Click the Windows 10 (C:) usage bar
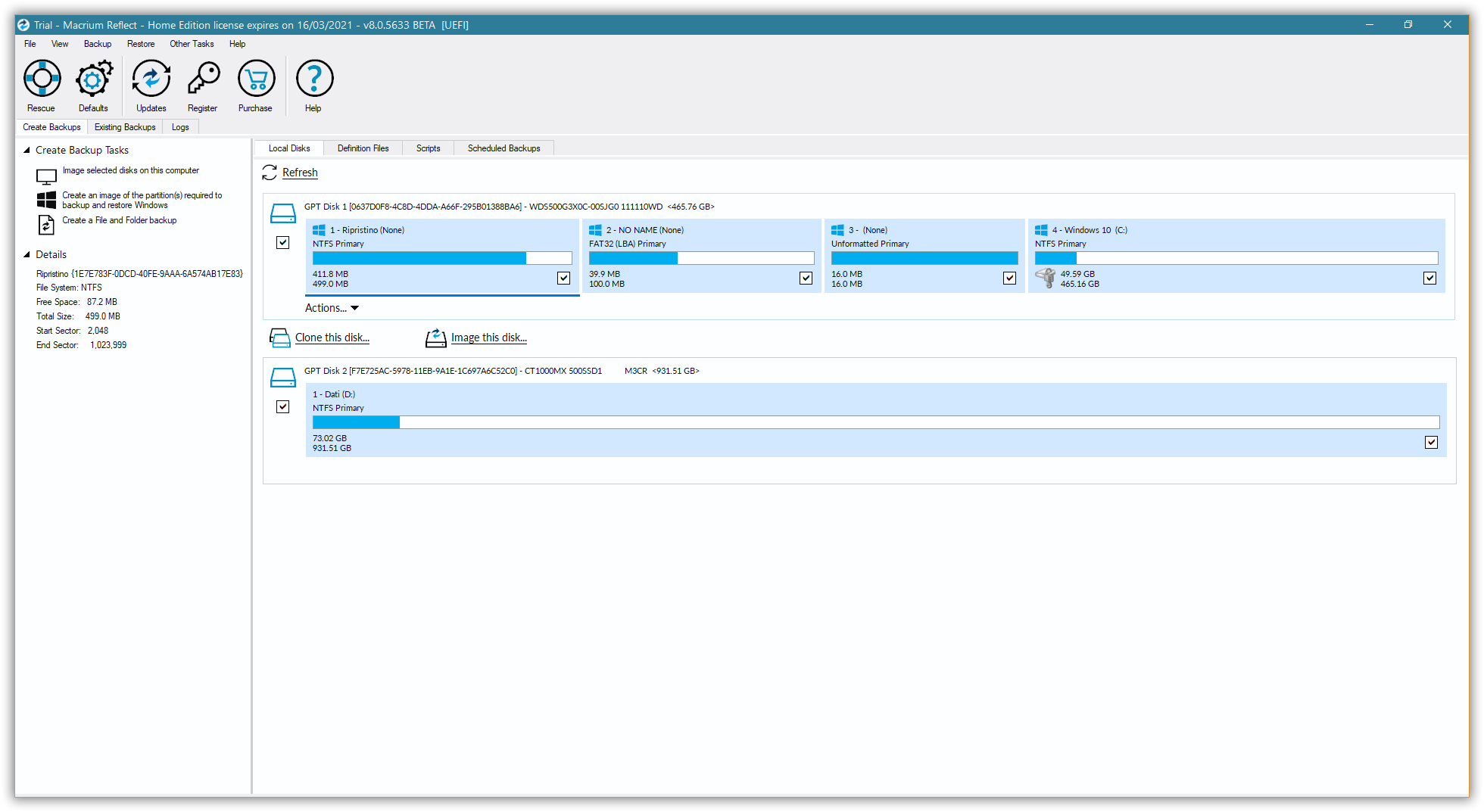 1236,258
